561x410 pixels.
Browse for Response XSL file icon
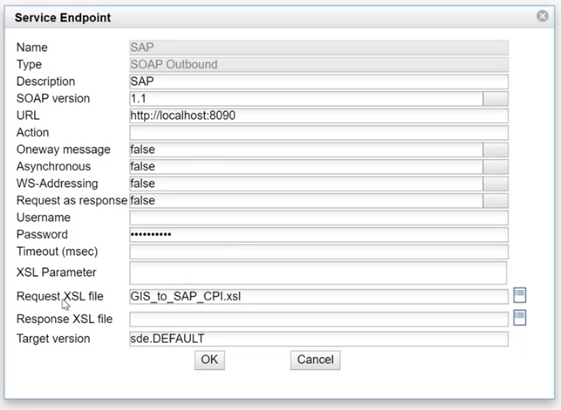[519, 318]
